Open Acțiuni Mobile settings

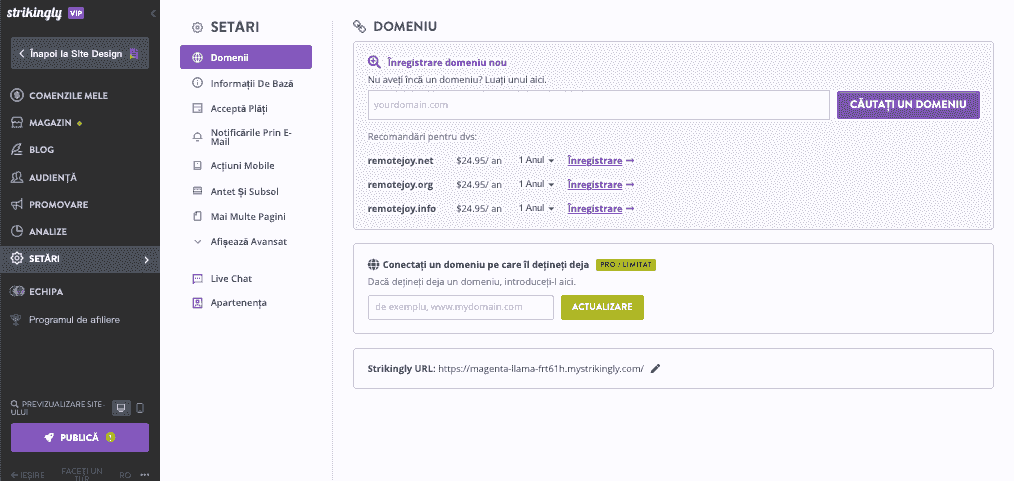[243, 166]
